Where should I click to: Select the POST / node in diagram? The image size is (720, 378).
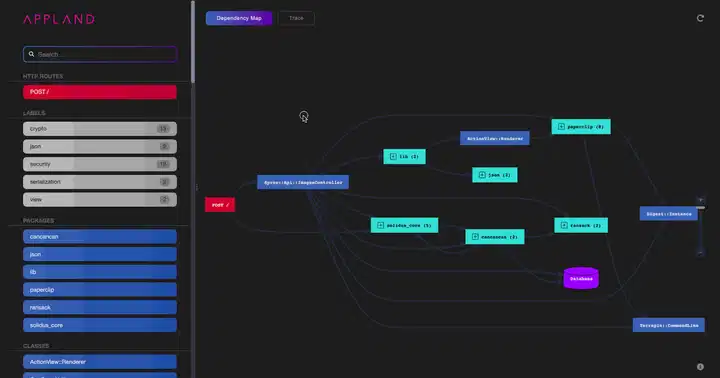coord(220,205)
